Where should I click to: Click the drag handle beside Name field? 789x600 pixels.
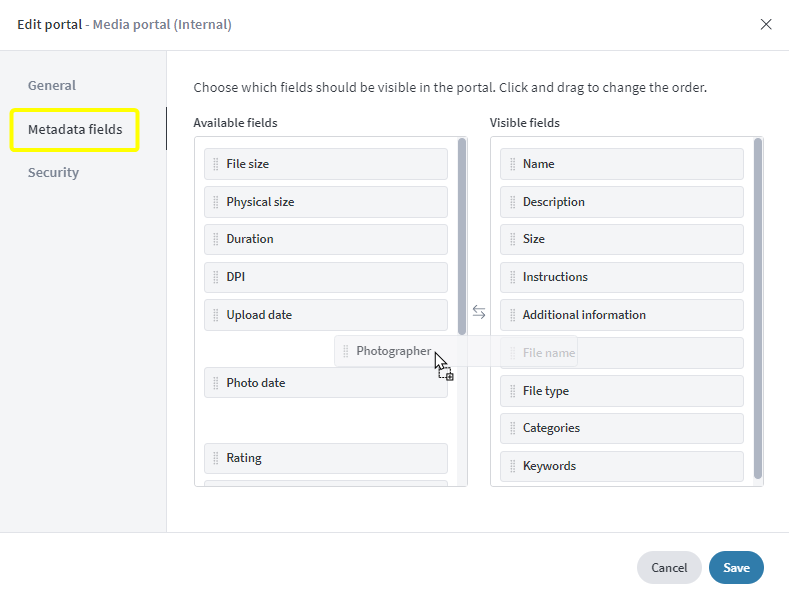[512, 164]
